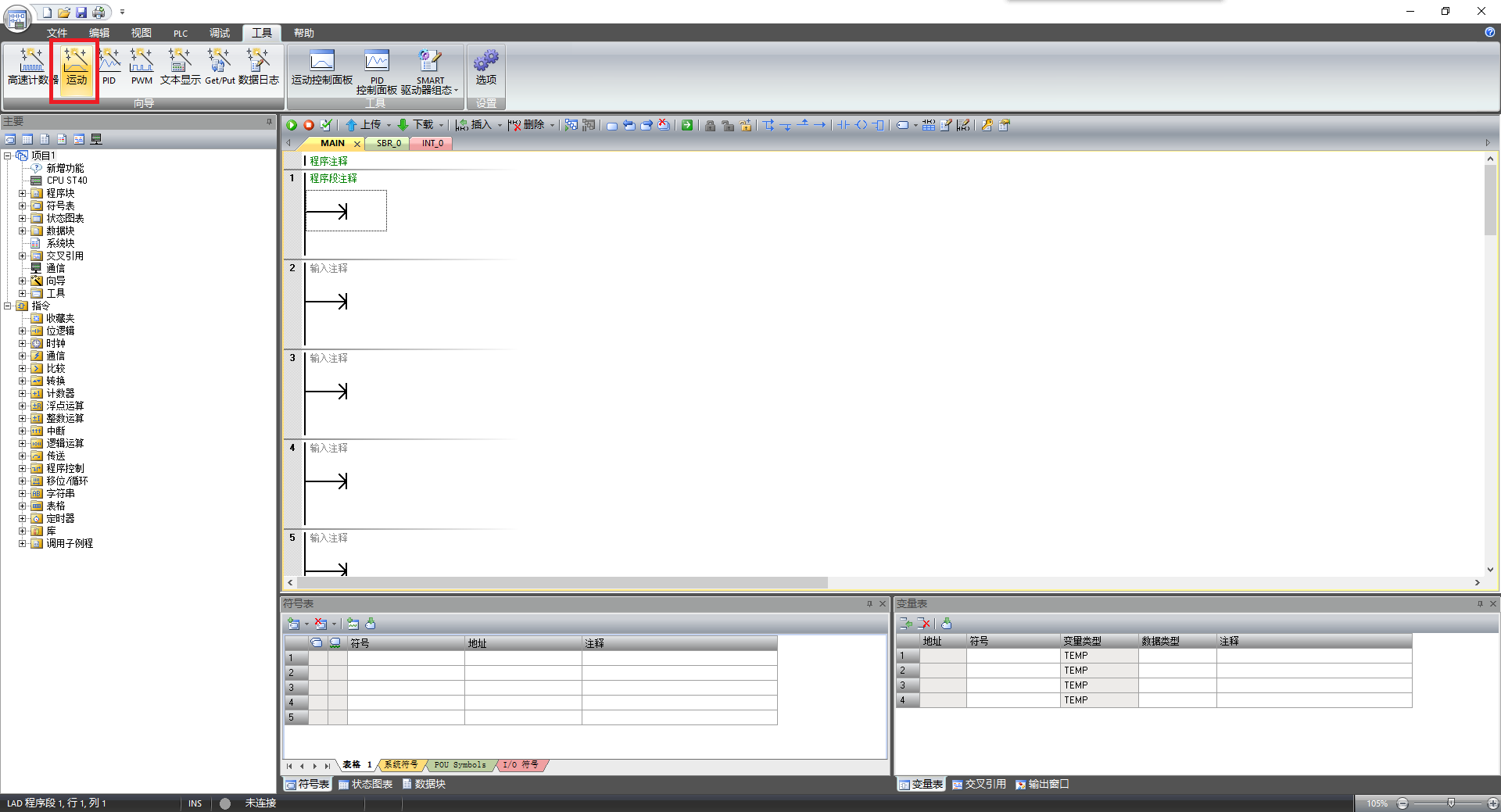Expand the 定时器 instruction folder
The width and height of the screenshot is (1501, 812).
pyautogui.click(x=23, y=518)
